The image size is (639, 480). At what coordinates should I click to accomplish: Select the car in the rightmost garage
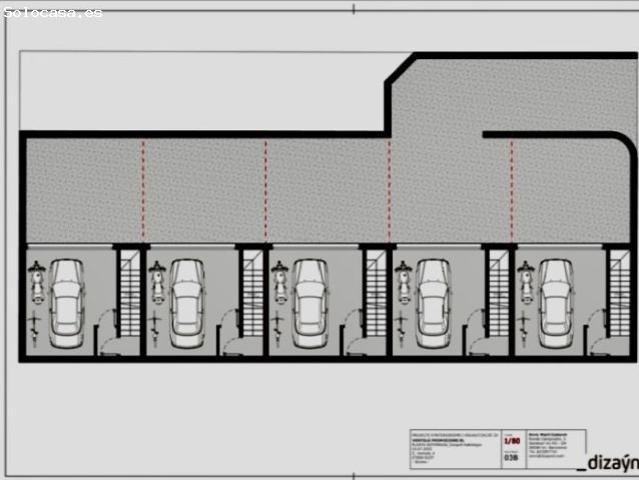click(556, 302)
